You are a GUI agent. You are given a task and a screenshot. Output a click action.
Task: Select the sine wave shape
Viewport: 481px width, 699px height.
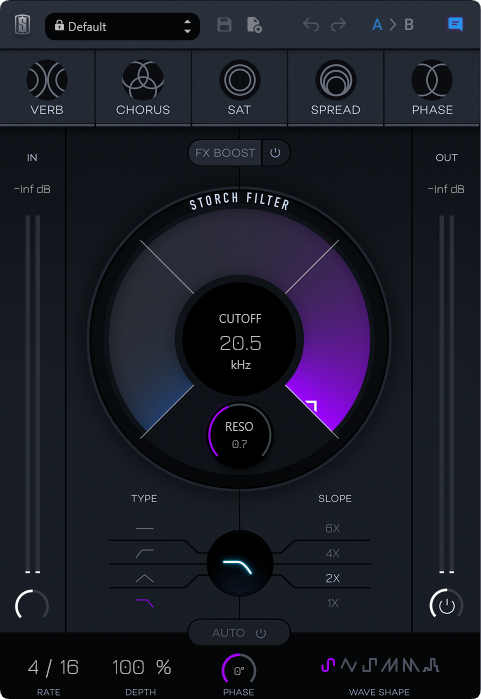coord(328,665)
